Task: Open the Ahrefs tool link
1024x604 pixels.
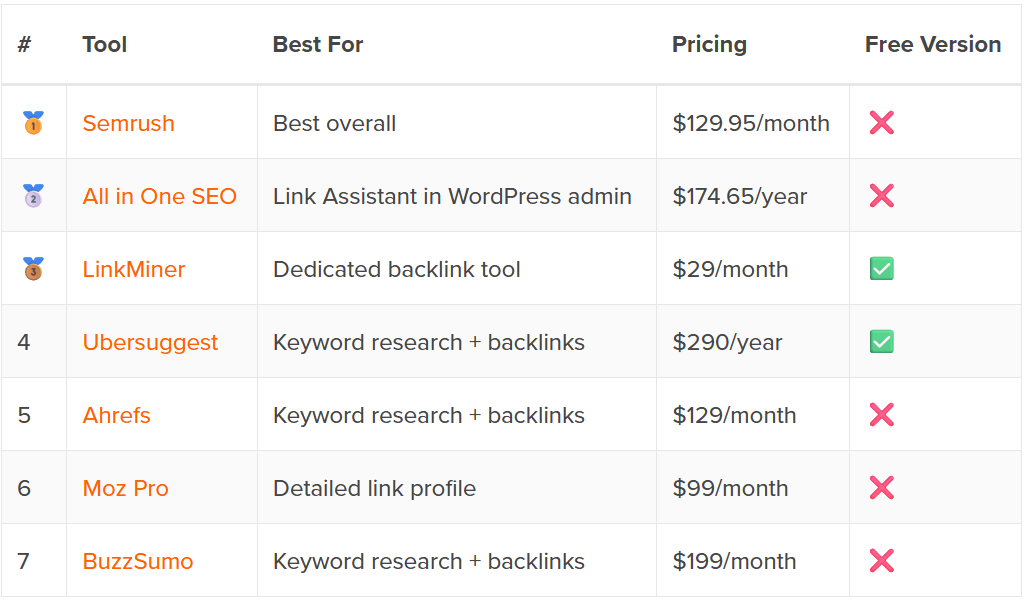Action: (116, 415)
